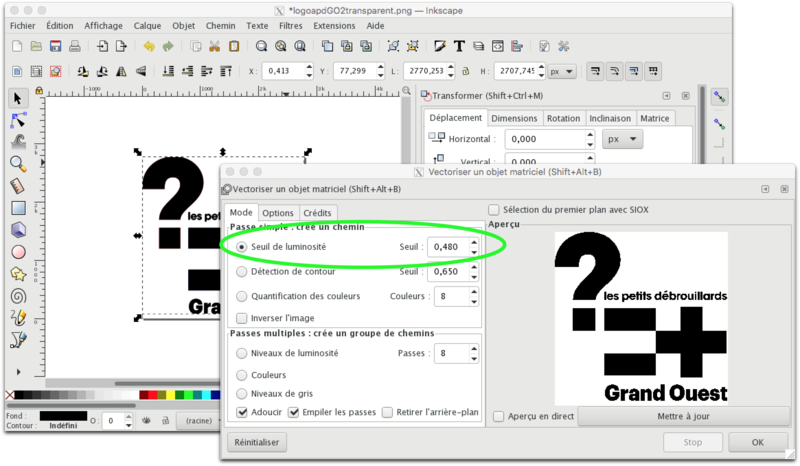Select Niveaux de luminosité radio button
Screen dimensions: 800x466
(x=242, y=353)
